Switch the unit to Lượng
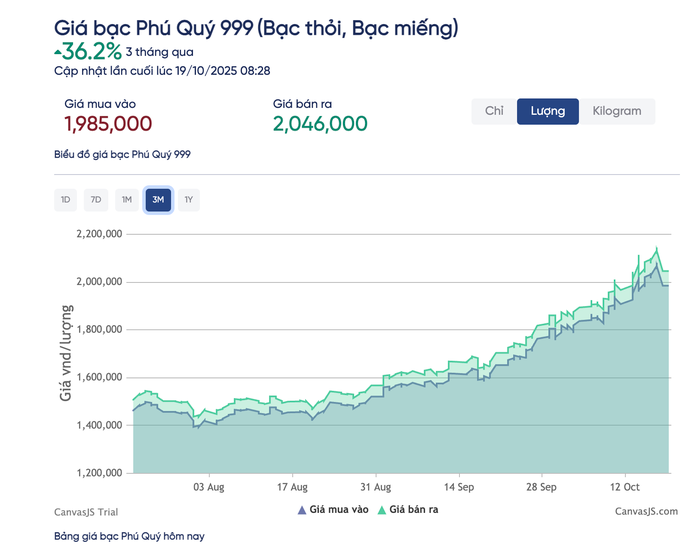698x546 pixels. 547,111
